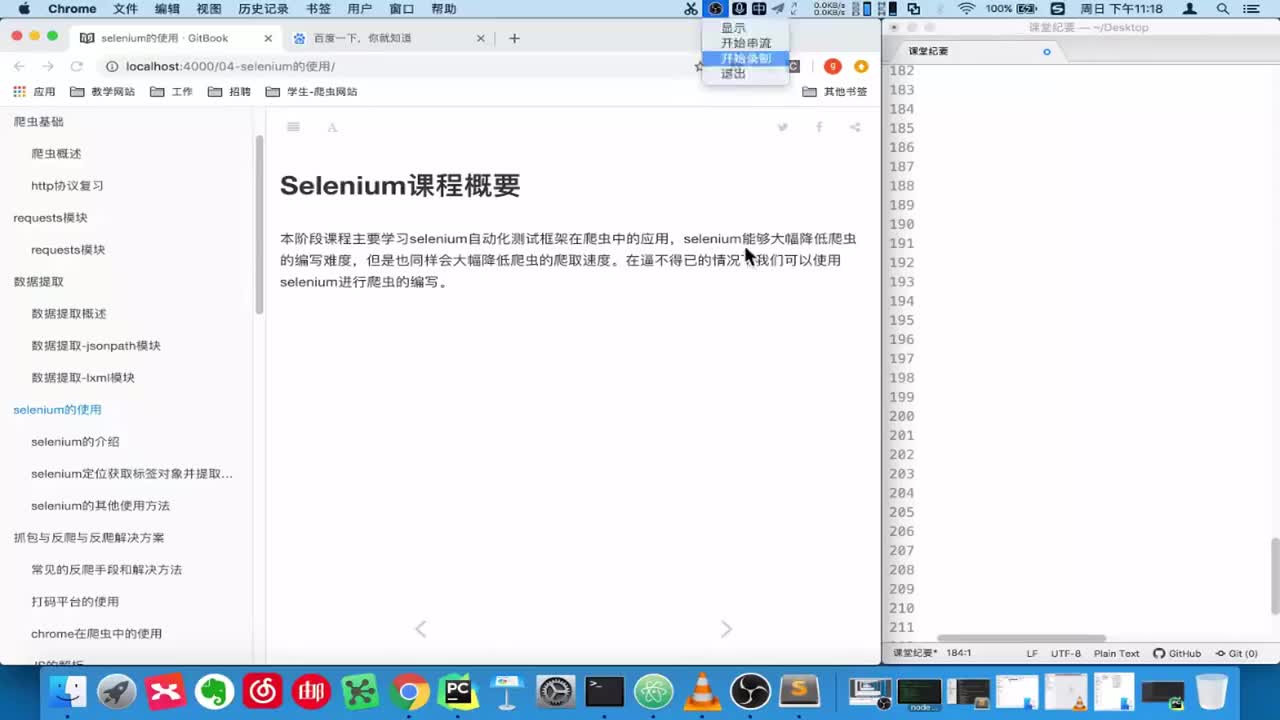This screenshot has height=720, width=1280.
Task: Open the 学生-爬虫网站 bookmark folder
Action: [x=311, y=91]
